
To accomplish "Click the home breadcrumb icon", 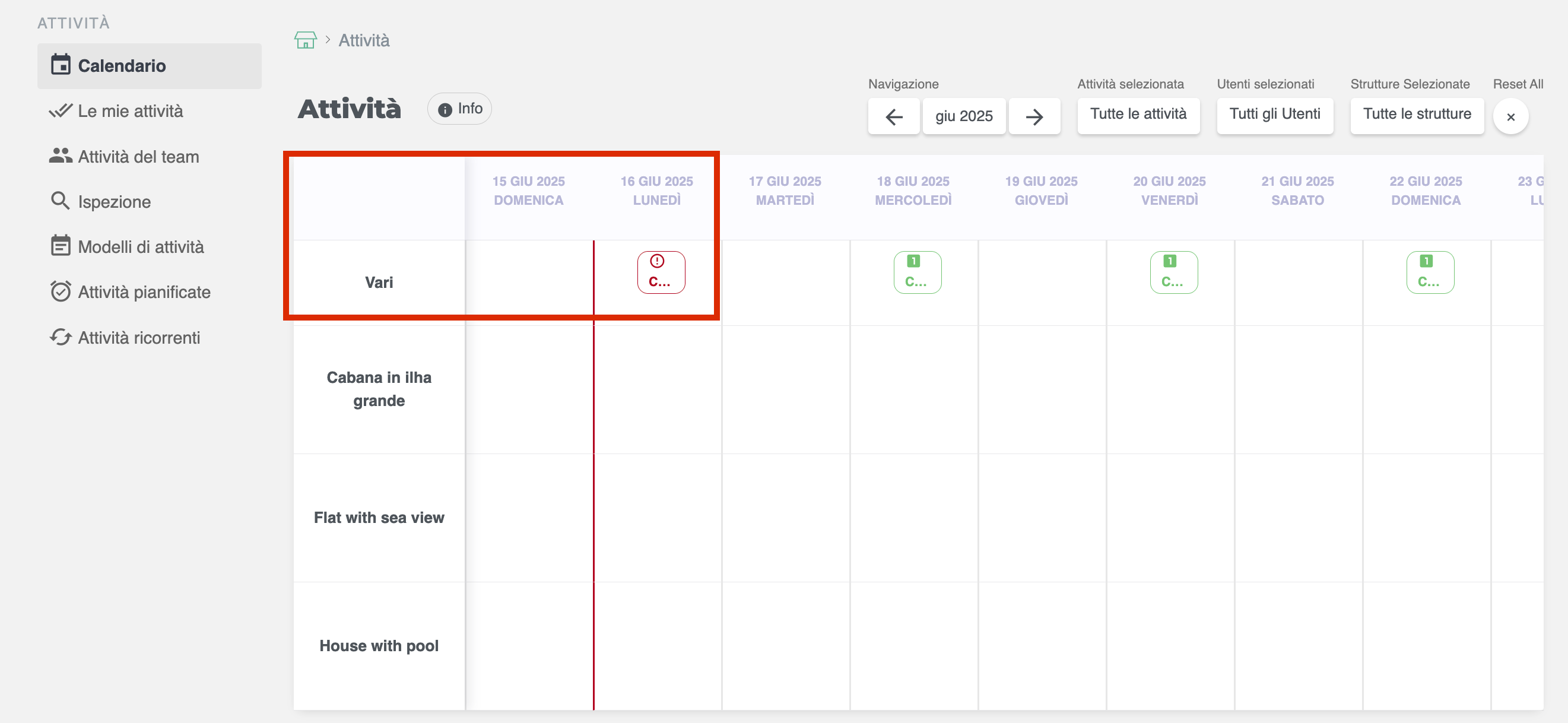I will click(305, 40).
